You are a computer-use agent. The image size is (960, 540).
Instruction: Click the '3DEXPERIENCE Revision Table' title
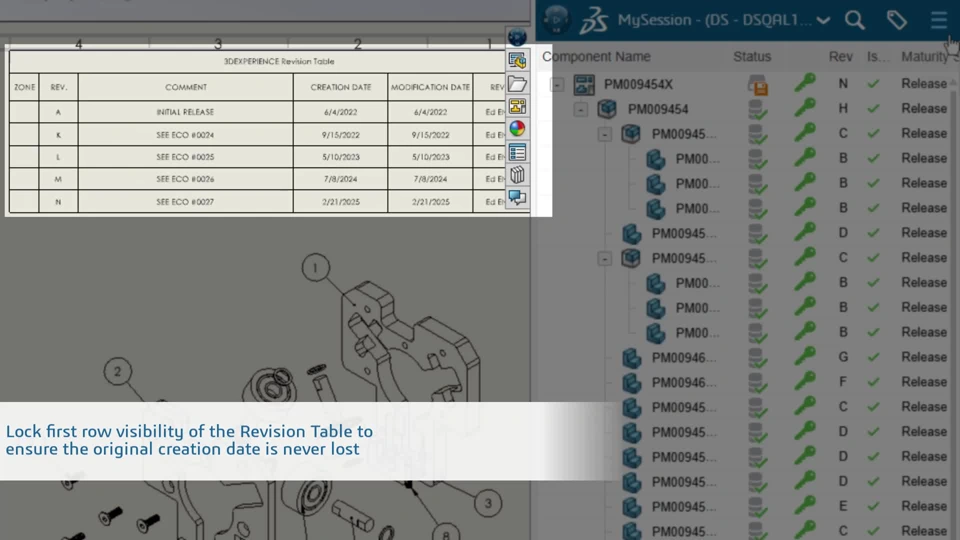279,61
